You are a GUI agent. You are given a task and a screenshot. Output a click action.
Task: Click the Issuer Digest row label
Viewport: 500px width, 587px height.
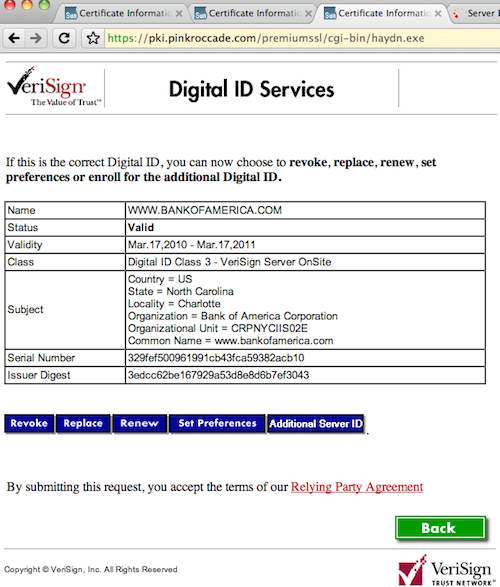39,375
